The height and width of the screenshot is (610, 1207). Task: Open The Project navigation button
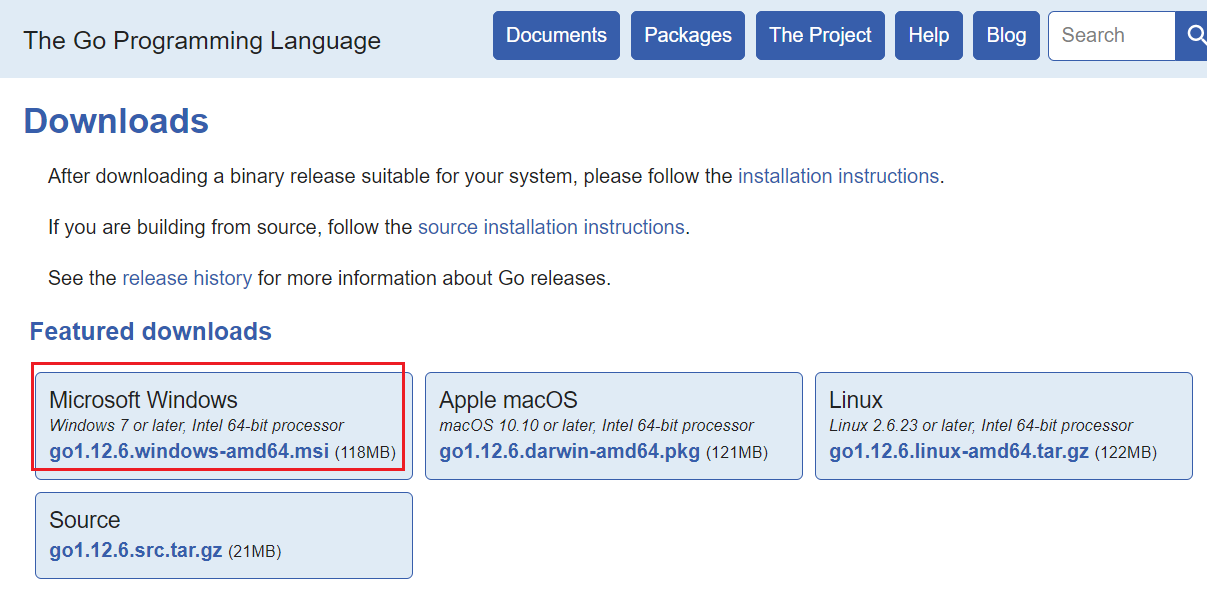(x=820, y=36)
